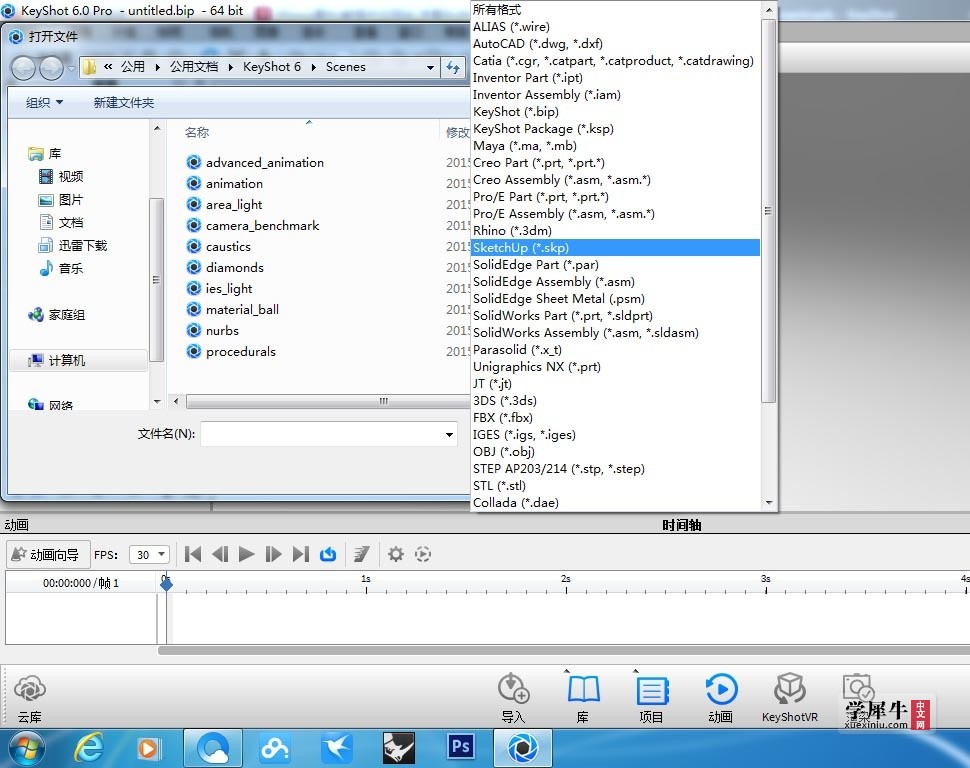Play the animation timeline
970x768 pixels.
click(246, 554)
